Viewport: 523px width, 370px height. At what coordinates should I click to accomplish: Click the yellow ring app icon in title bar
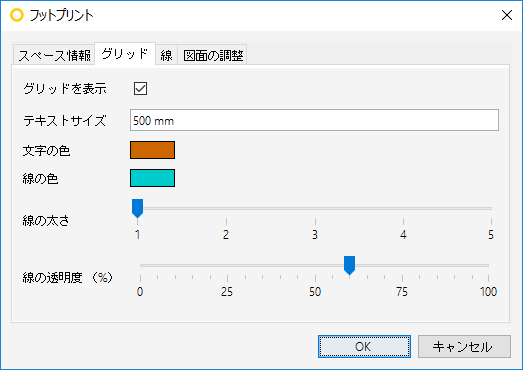point(17,15)
